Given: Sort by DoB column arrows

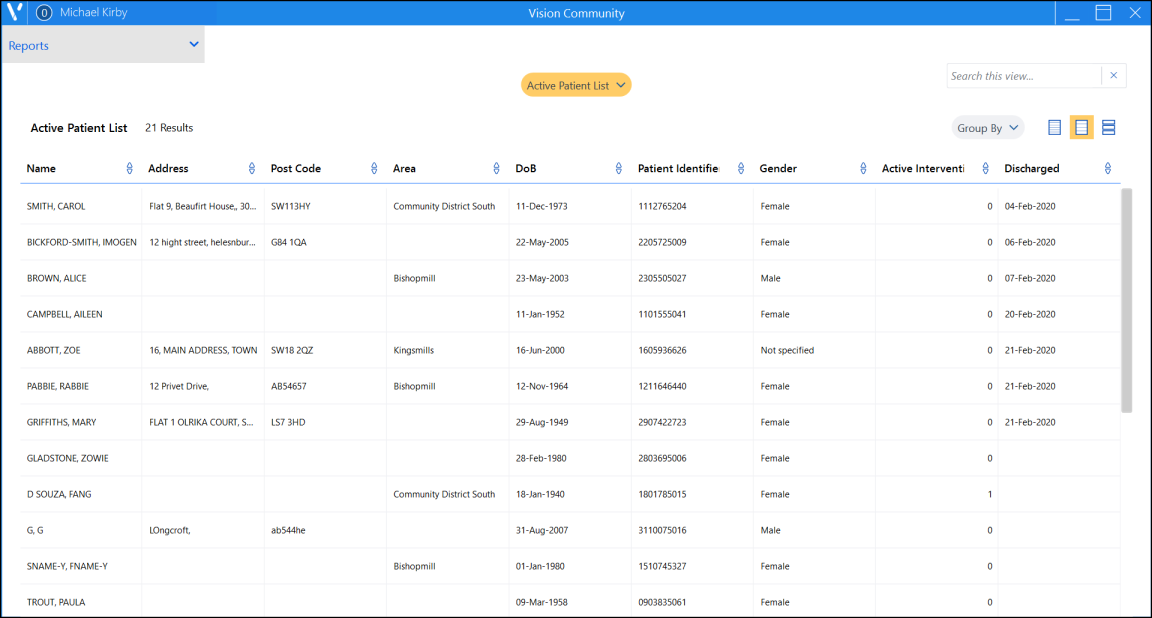Looking at the screenshot, I should [619, 168].
